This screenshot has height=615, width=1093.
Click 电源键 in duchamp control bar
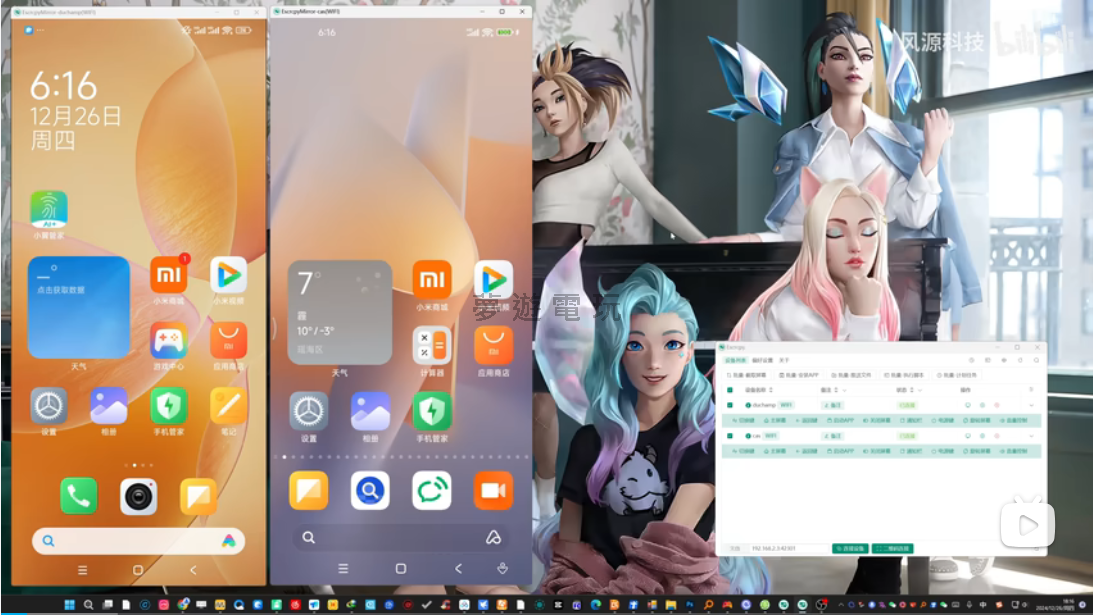point(942,420)
